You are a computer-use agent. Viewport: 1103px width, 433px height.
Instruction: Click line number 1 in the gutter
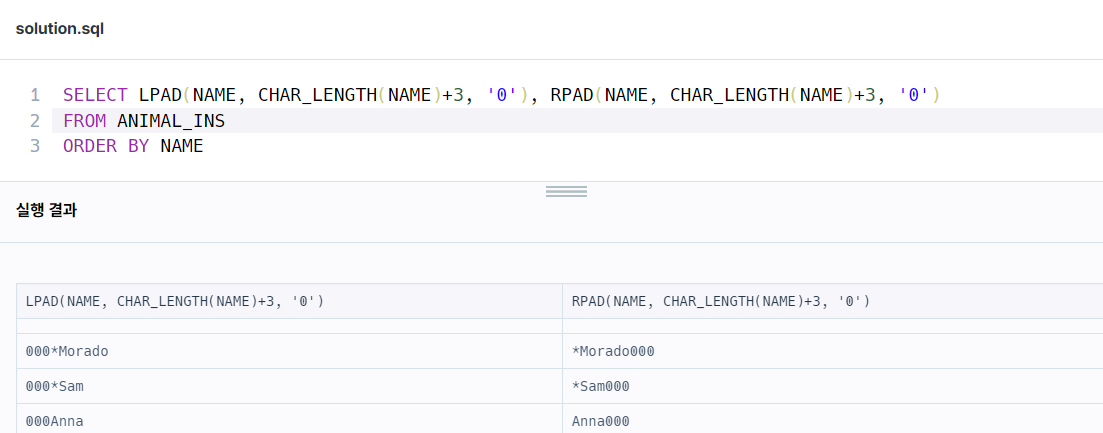(x=35, y=95)
